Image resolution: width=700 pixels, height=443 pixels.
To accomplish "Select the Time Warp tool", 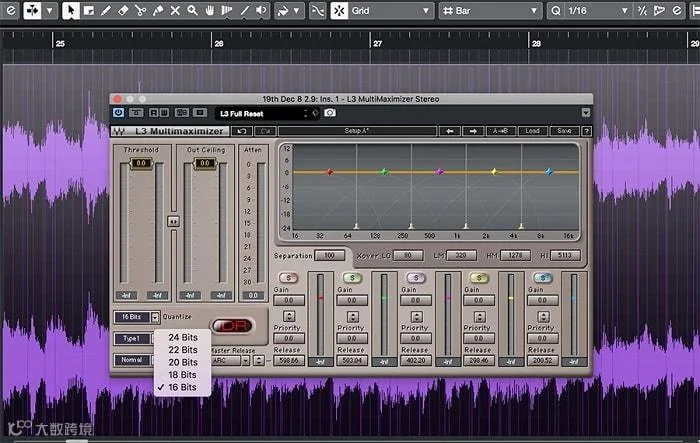I will 227,10.
